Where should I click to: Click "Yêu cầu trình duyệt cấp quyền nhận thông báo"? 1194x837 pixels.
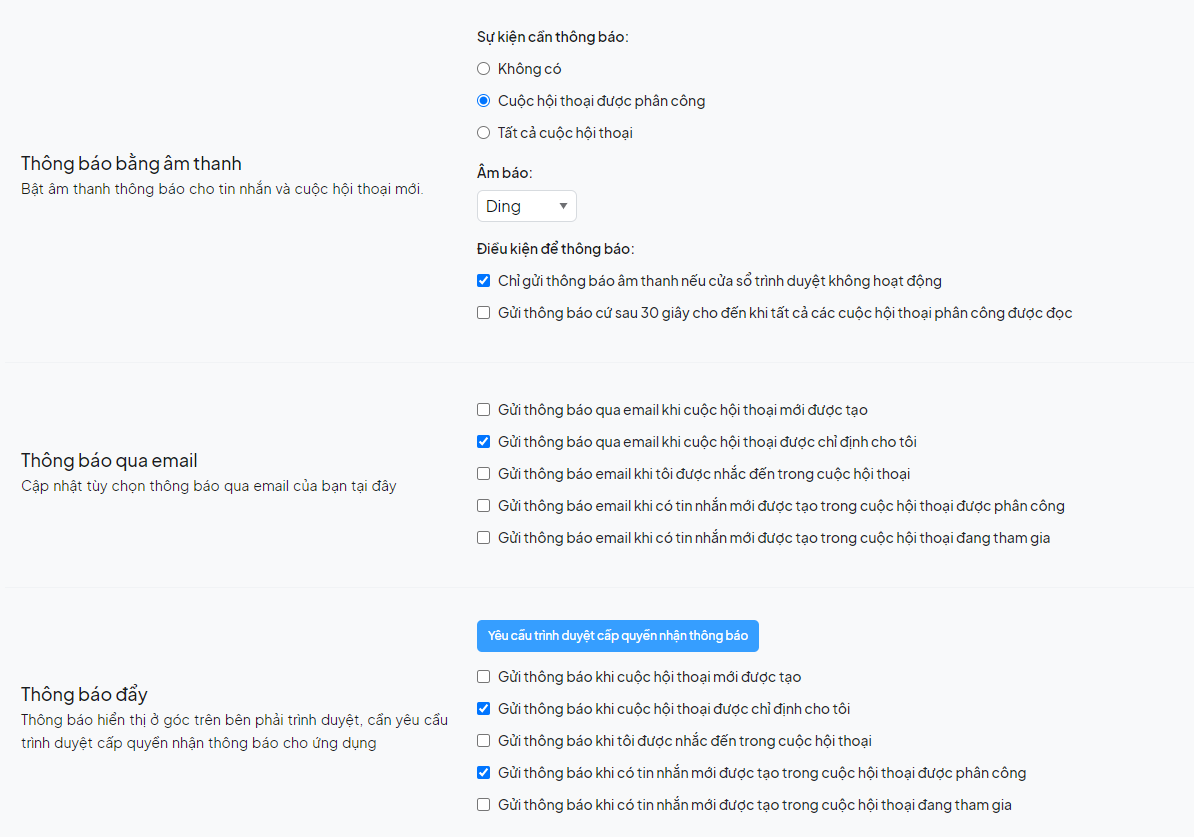coord(618,636)
